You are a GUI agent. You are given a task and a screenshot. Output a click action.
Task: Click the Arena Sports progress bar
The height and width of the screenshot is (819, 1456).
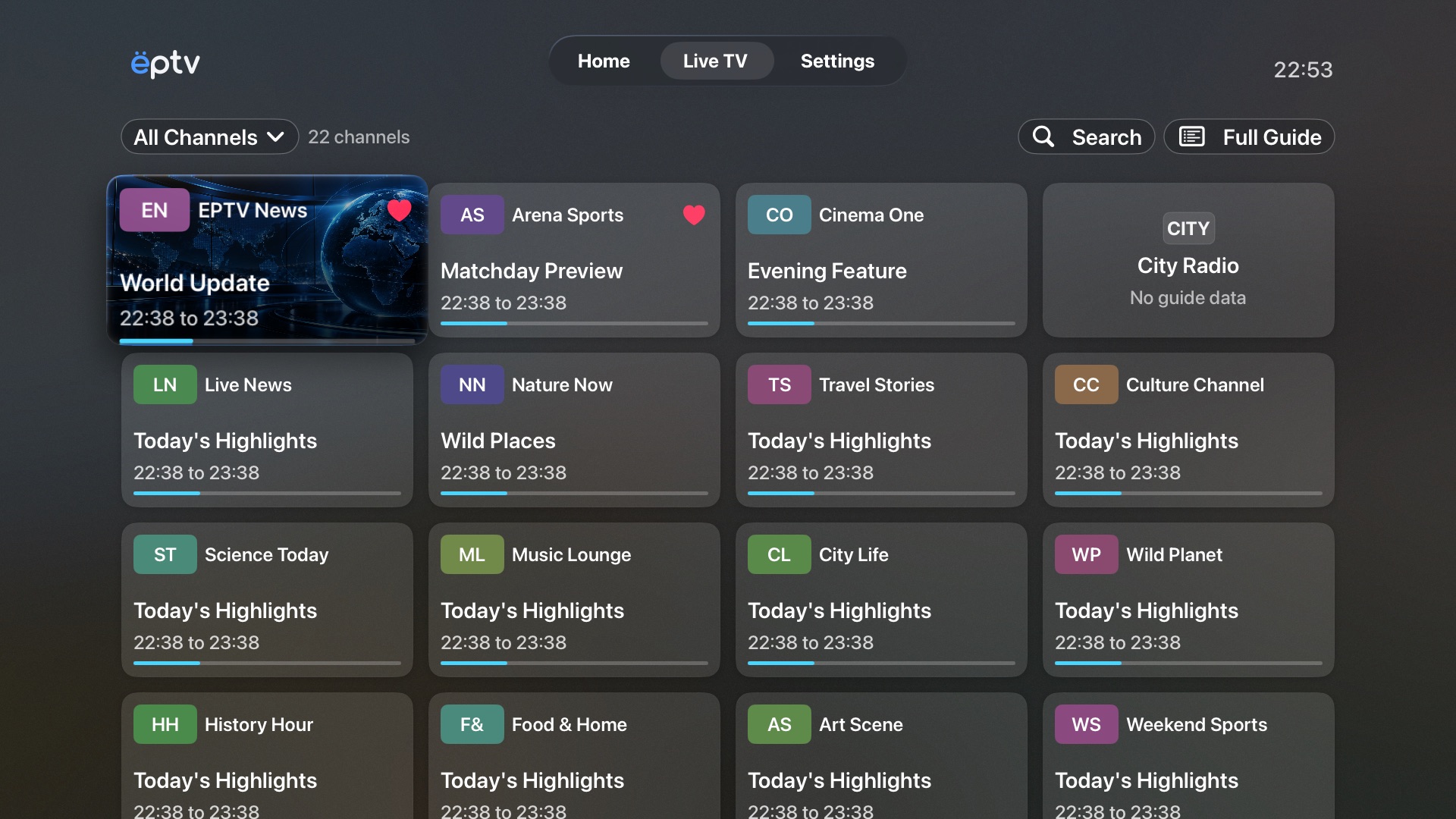point(574,324)
